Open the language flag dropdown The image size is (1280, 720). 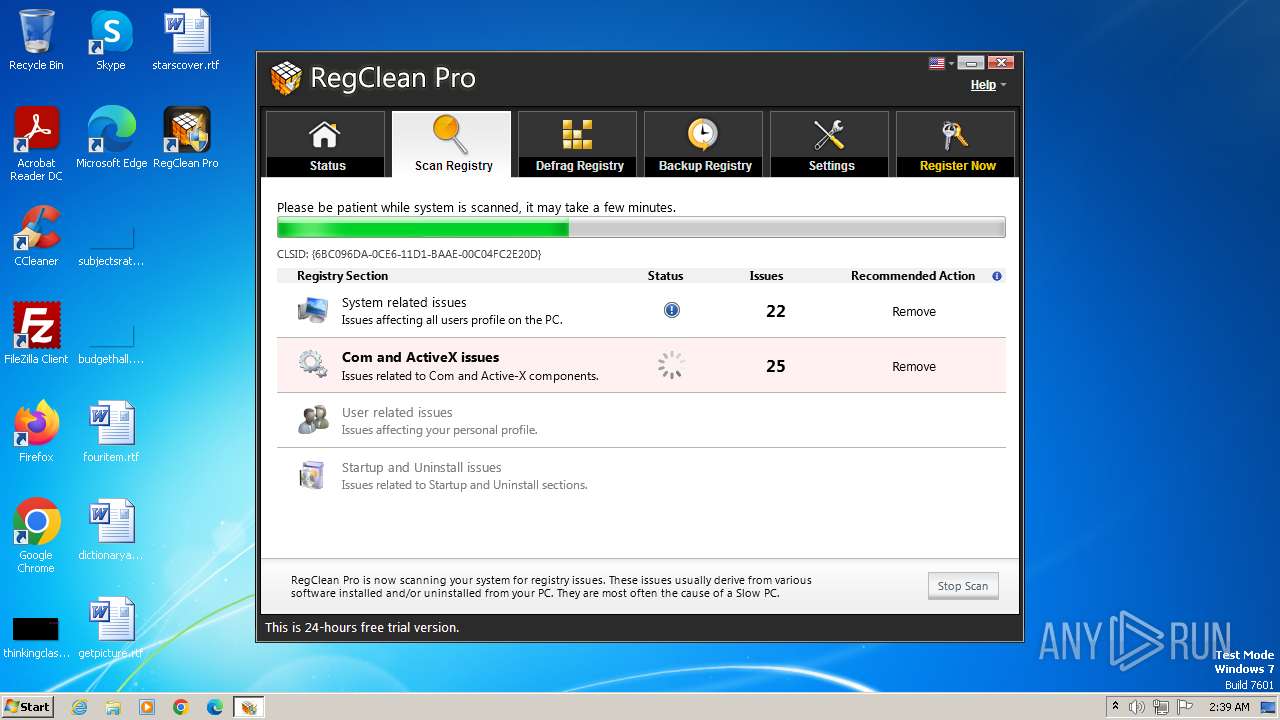tap(941, 63)
